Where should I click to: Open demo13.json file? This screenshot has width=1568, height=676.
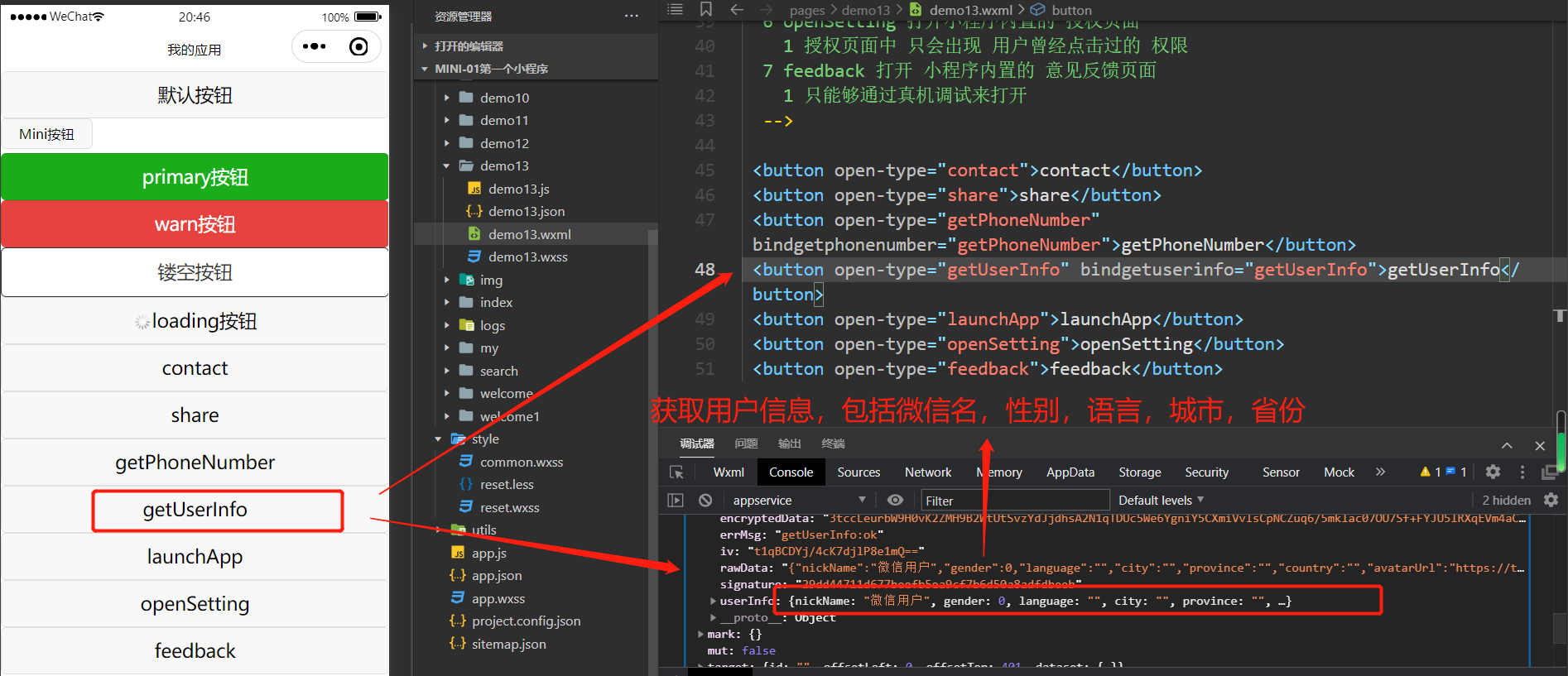pyautogui.click(x=527, y=211)
